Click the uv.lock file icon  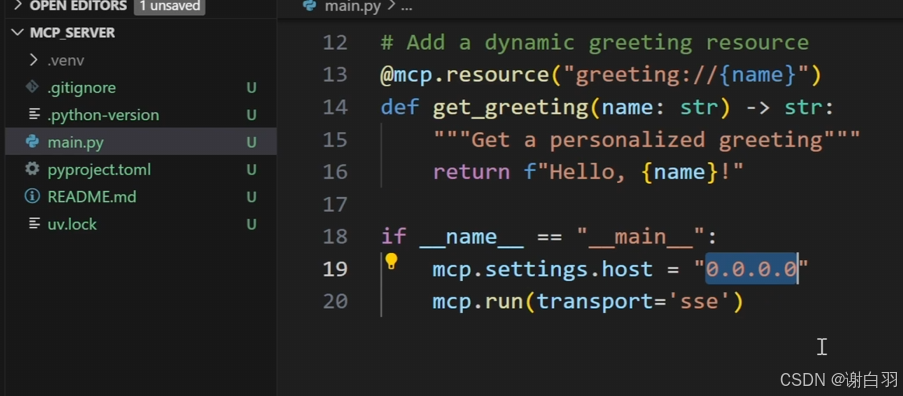[x=34, y=223]
